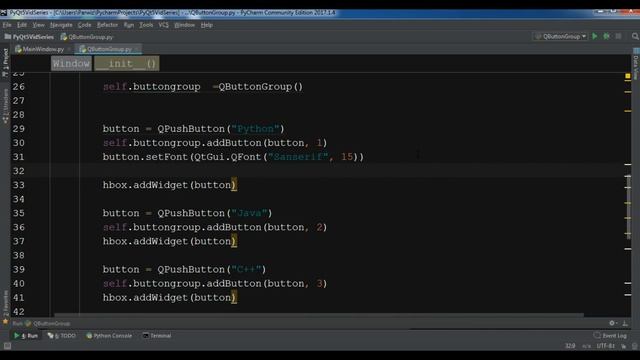Toggle the Terminal tool window
This screenshot has height=360, width=640.
tap(157, 336)
